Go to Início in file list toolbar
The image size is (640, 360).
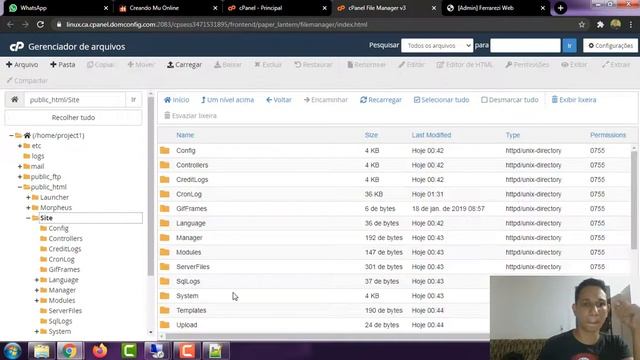tap(176, 100)
